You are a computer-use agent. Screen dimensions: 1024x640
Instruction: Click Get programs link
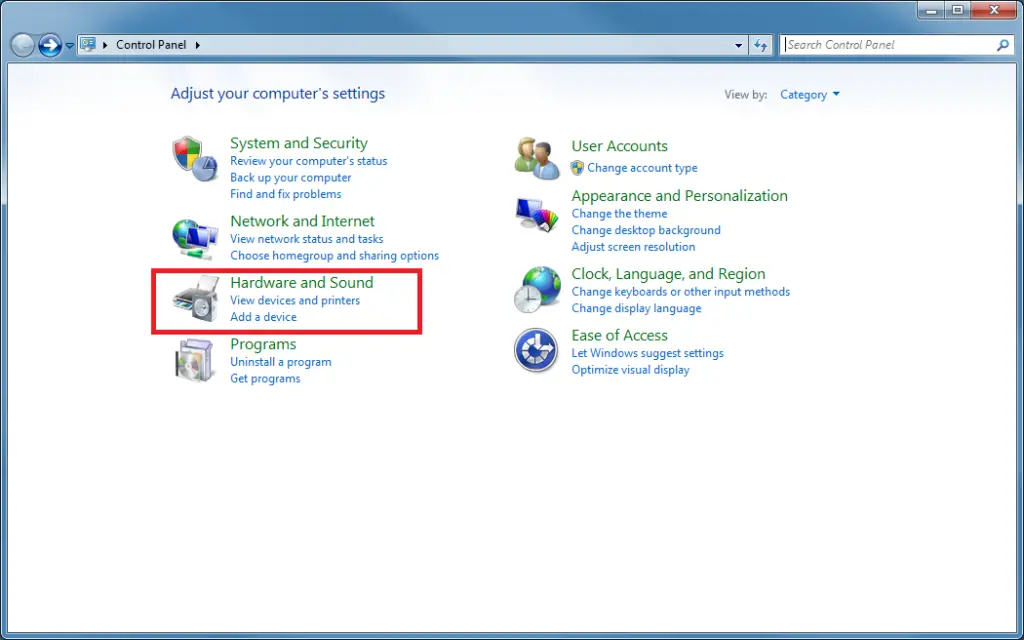click(265, 378)
